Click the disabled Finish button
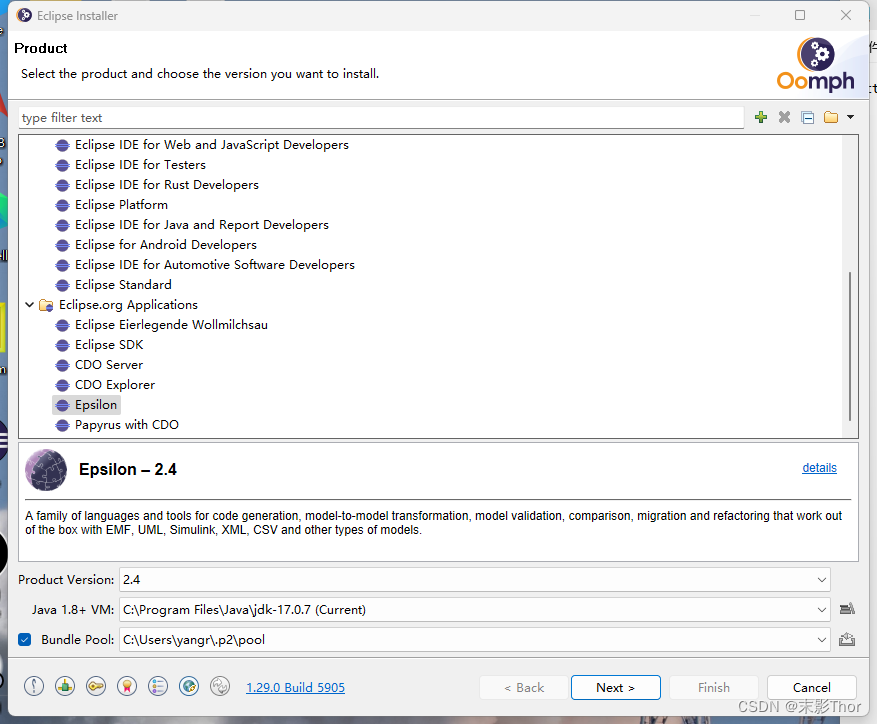 pyautogui.click(x=714, y=687)
